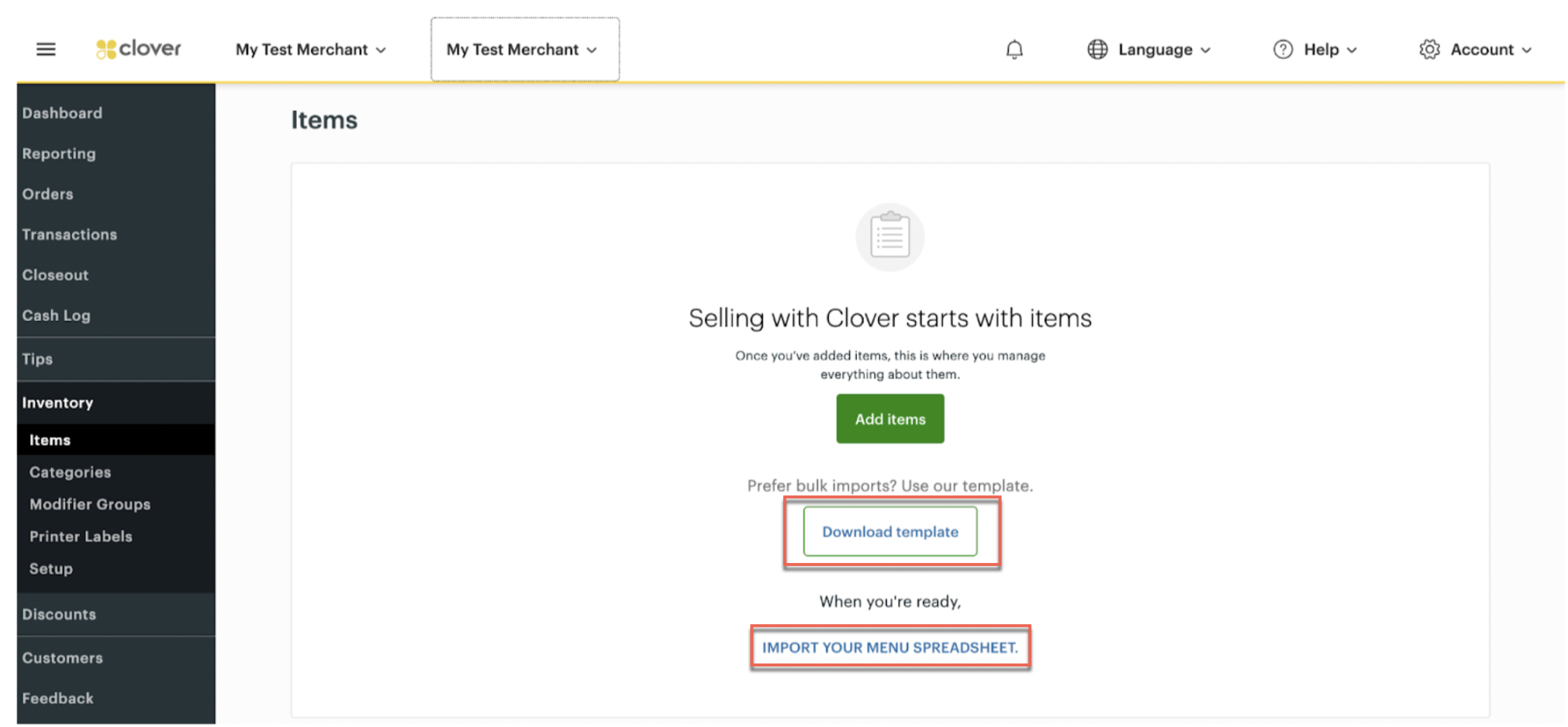This screenshot has height=727, width=1568.
Task: Open the hamburger menu icon
Action: 46,49
